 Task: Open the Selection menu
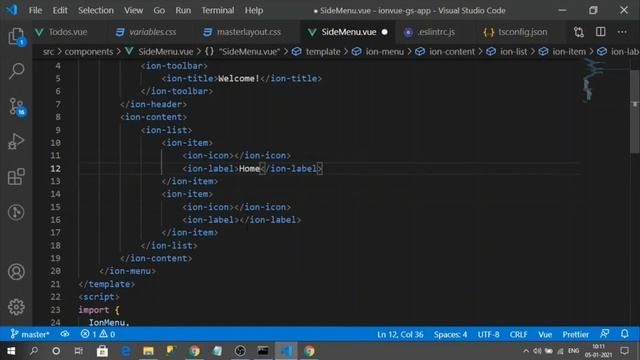coord(96,10)
